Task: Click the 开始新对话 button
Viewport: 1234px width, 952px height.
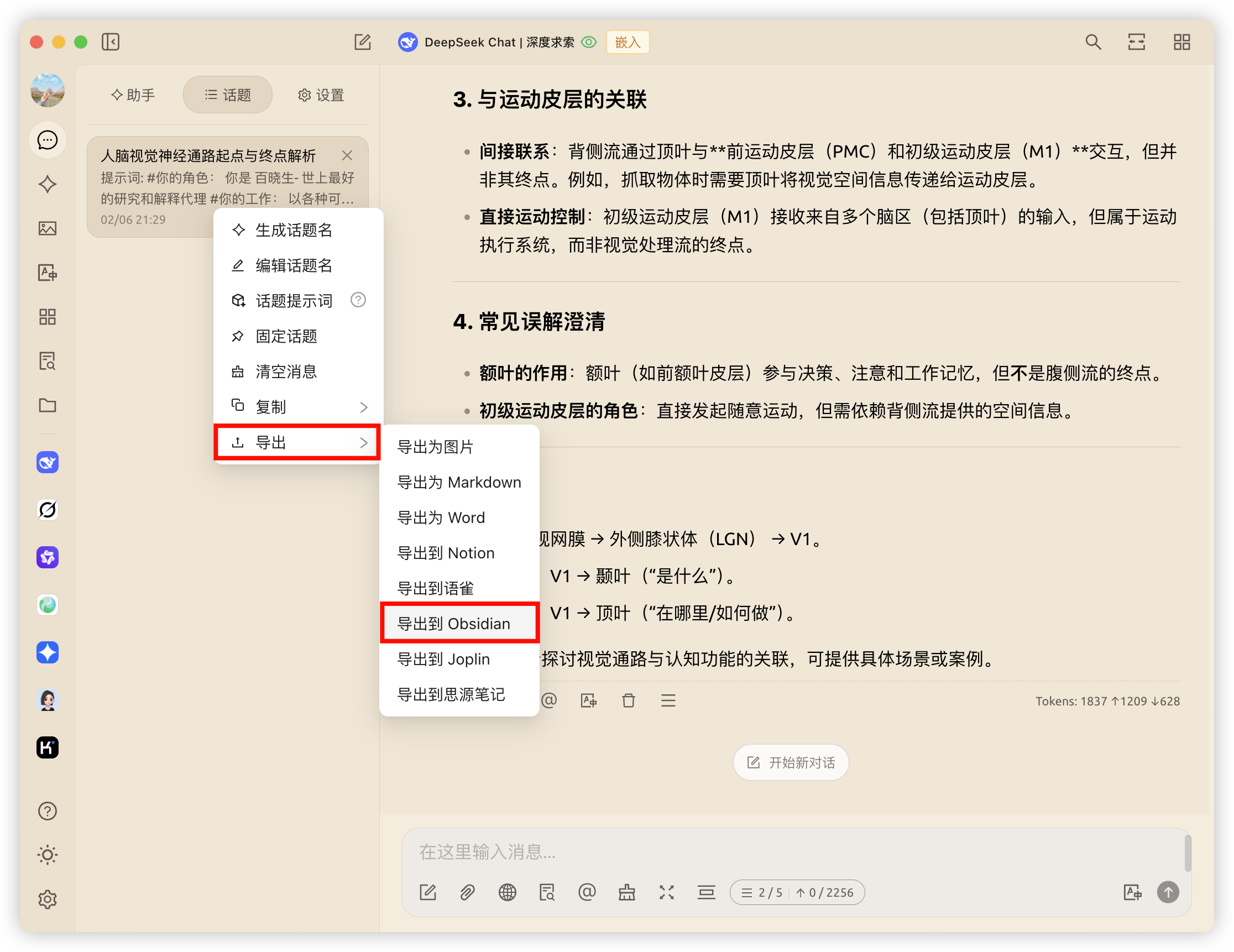Action: pos(791,763)
